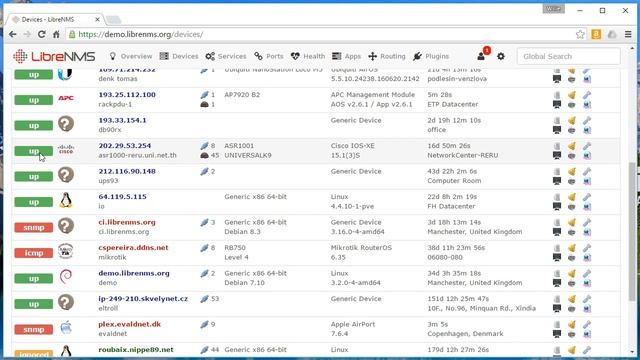Open the notifications icon with red badge
640x360 pixels.
click(x=483, y=55)
